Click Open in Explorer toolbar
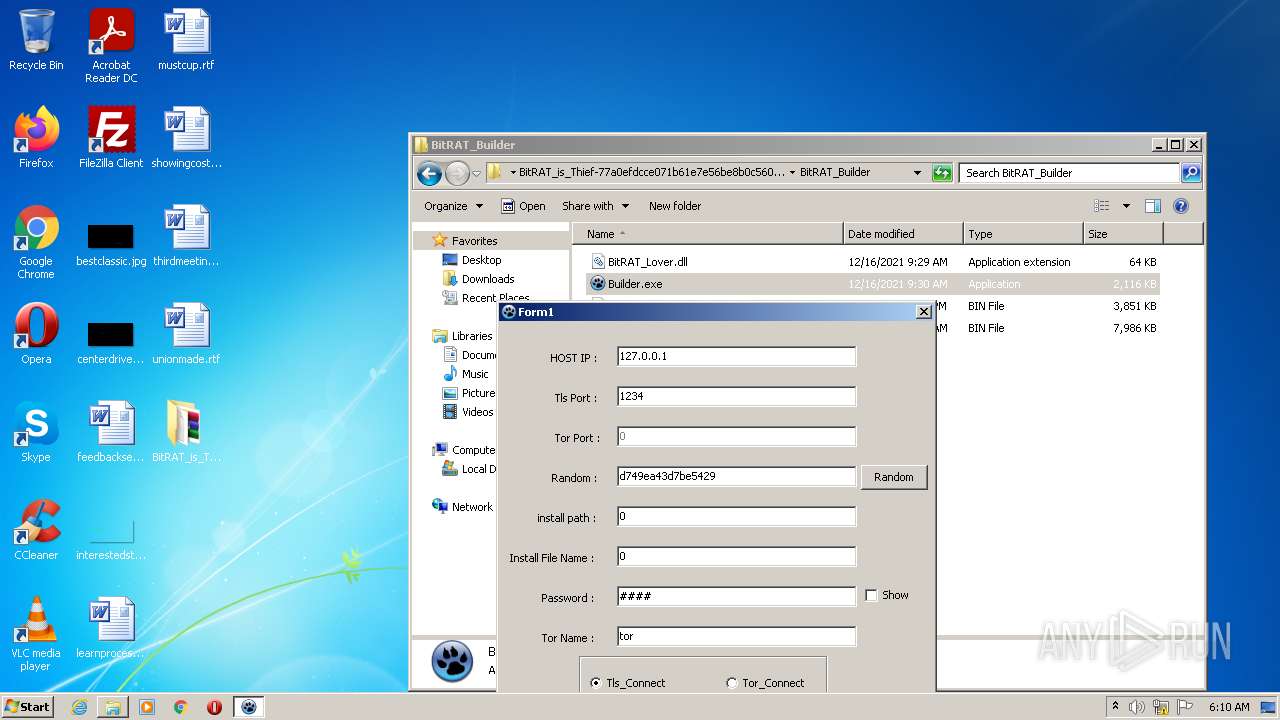Viewport: 1280px width, 720px height. [x=523, y=206]
